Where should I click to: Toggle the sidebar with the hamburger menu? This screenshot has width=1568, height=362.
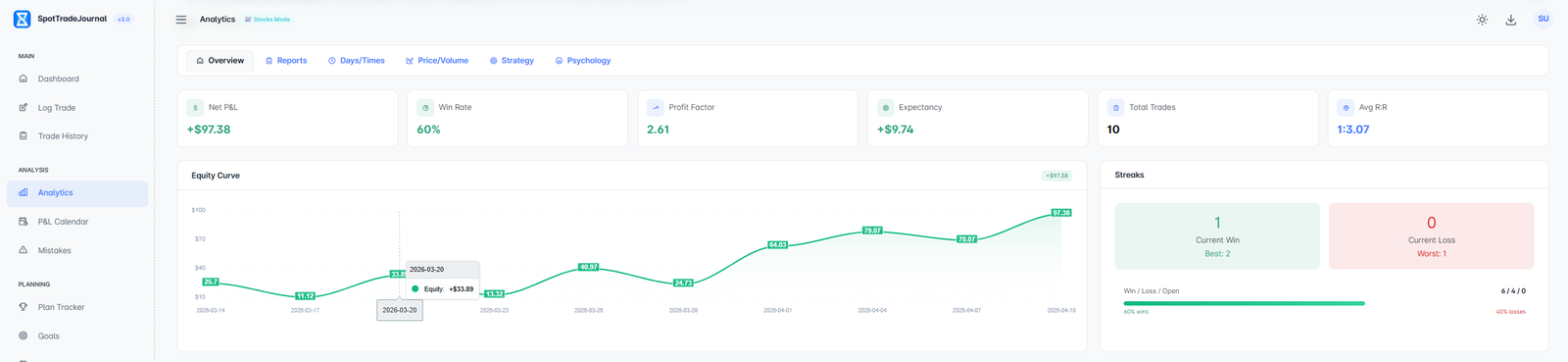[181, 20]
